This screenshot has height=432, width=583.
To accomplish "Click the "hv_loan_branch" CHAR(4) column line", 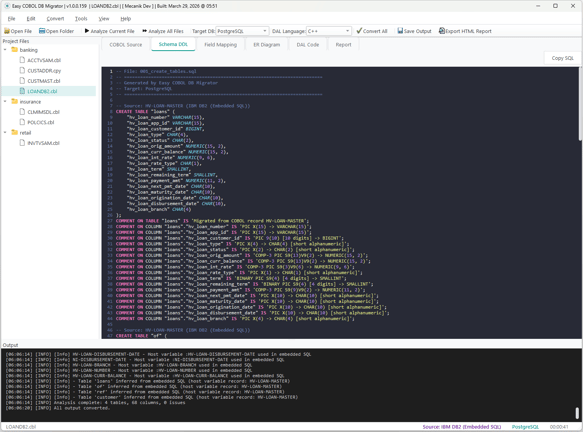I will point(160,209).
